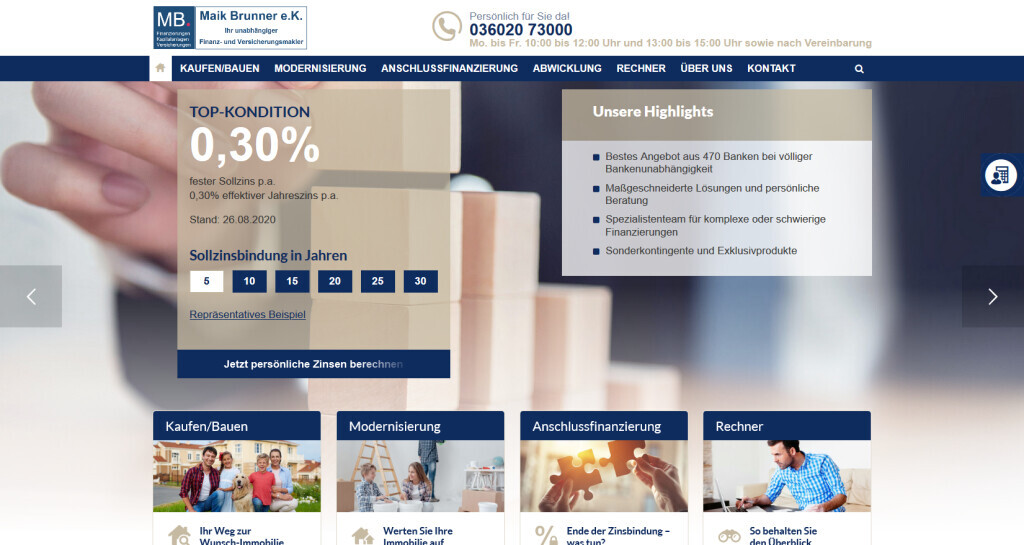Select 5 years Sollzinsbindung option

tap(206, 281)
